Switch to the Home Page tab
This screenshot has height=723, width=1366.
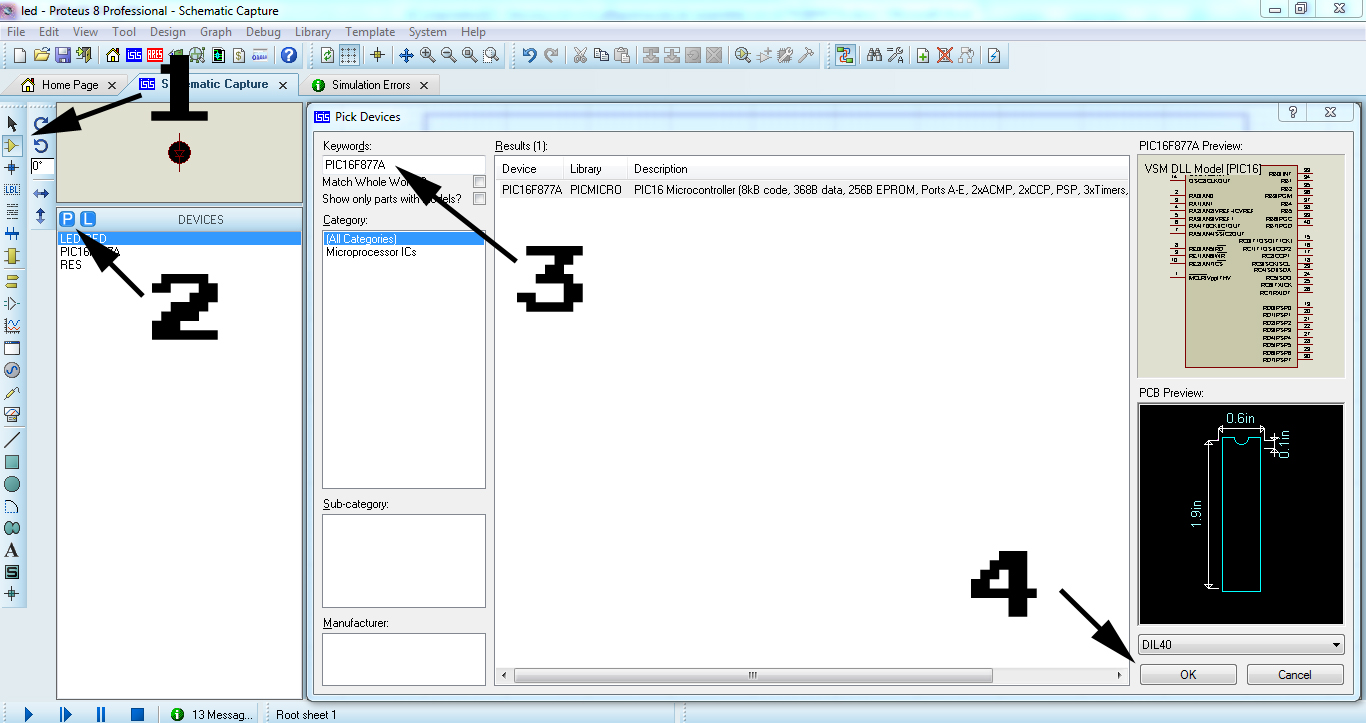[x=70, y=85]
